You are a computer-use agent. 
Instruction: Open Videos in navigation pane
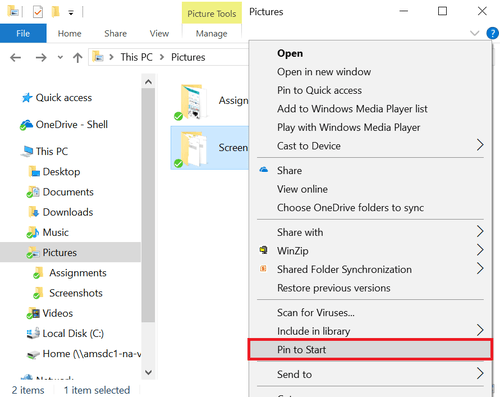[x=57, y=313]
